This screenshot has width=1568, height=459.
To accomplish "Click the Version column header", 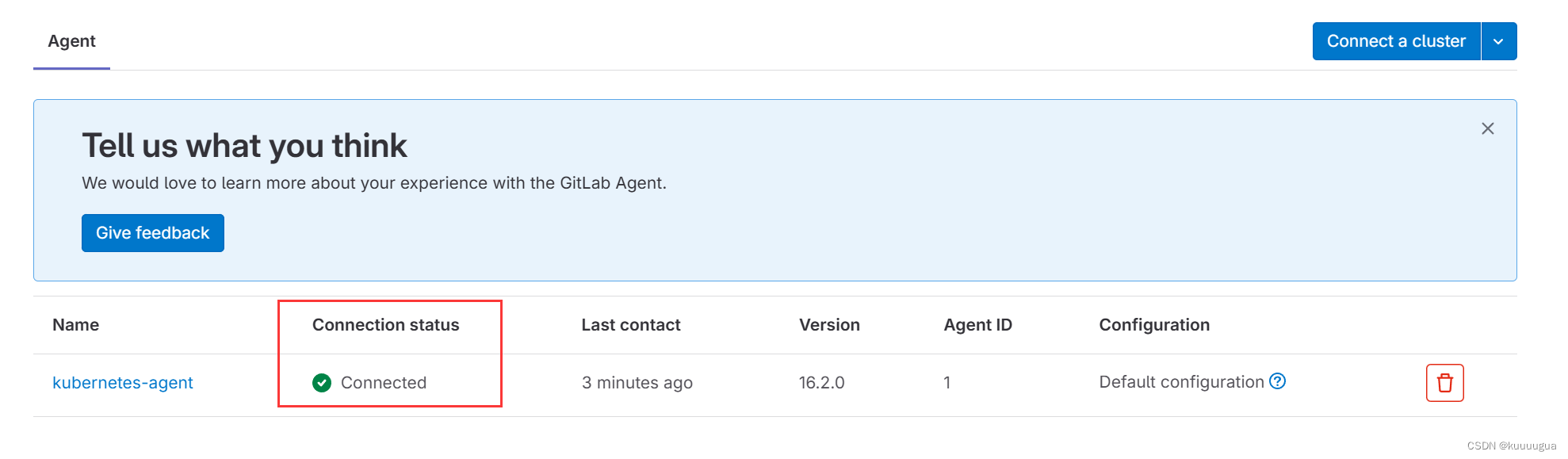I will [x=829, y=325].
